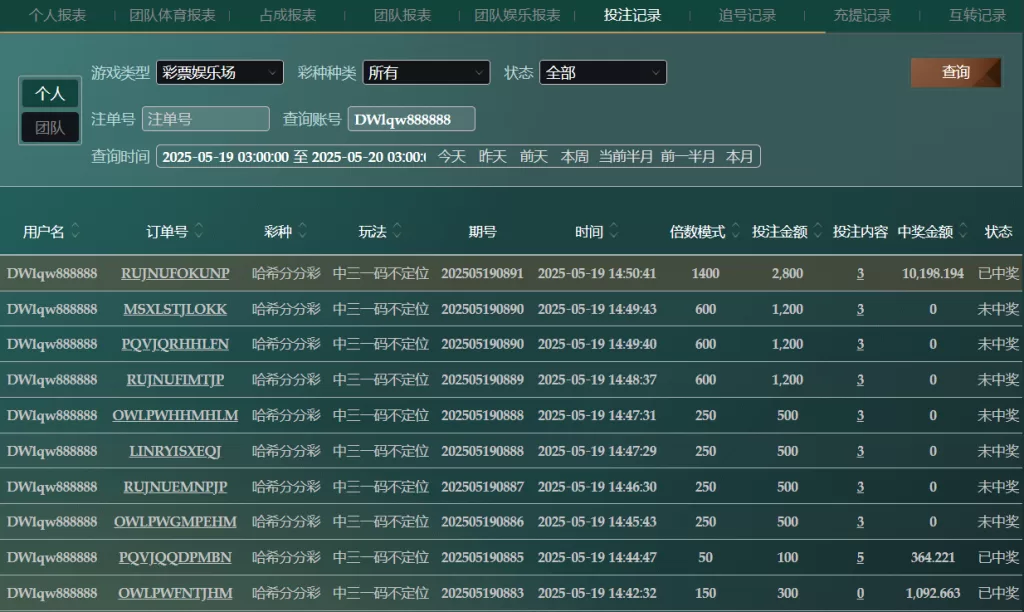
Task: Choose the 昨天 time shortcut
Action: coord(492,157)
